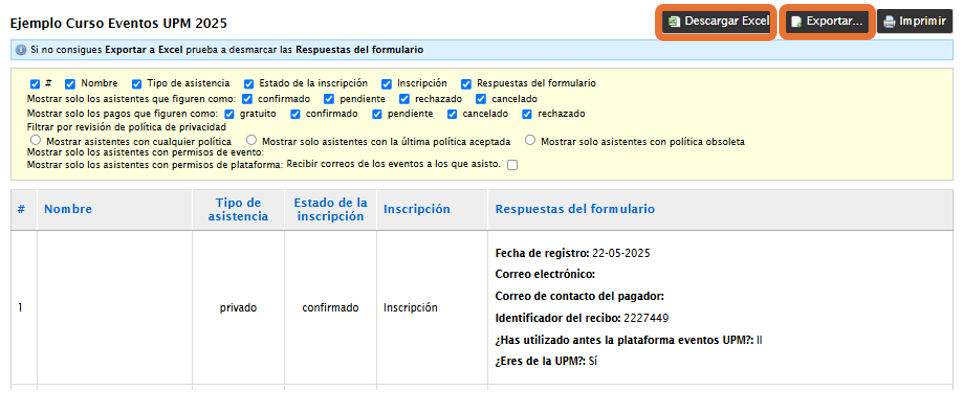Toggle pagos confirmado checkbox
Viewport: 965px width, 398px height.
pos(295,114)
